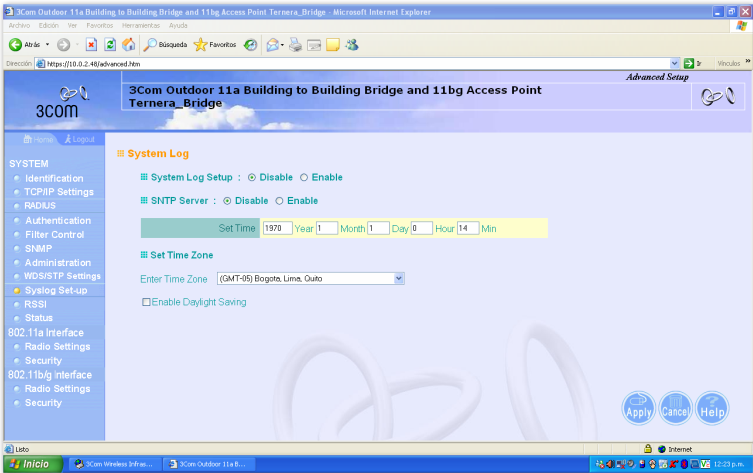Open the Back button history dropdown arrow

point(47,45)
